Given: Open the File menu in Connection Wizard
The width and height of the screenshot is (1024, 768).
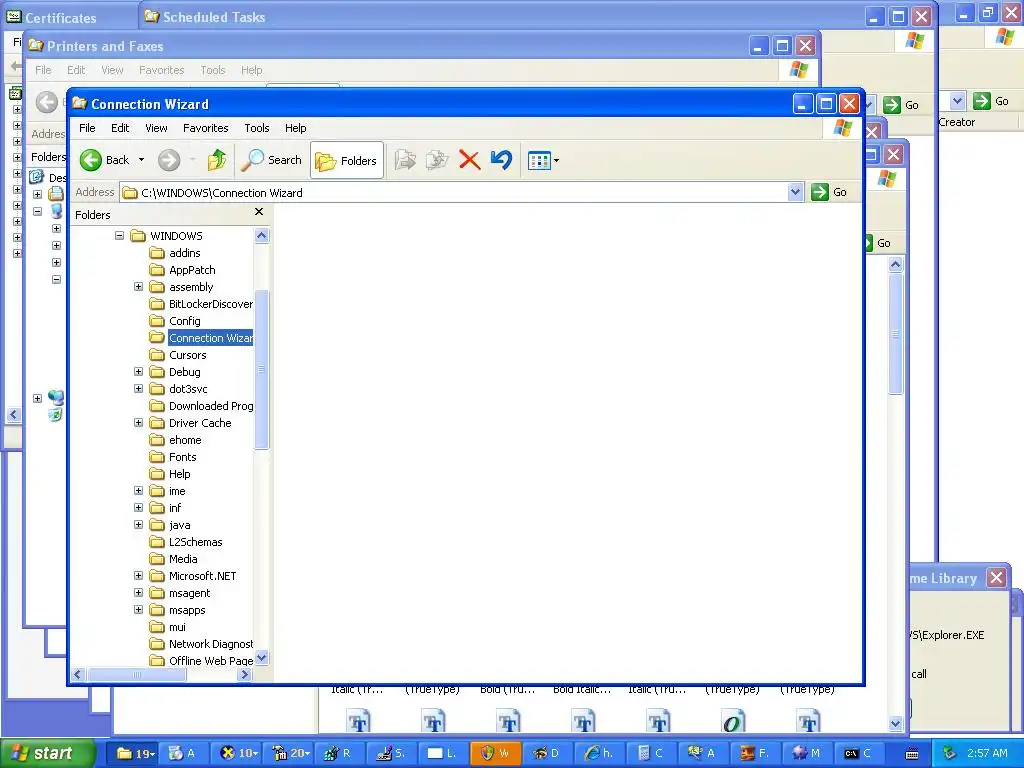Looking at the screenshot, I should coord(87,128).
